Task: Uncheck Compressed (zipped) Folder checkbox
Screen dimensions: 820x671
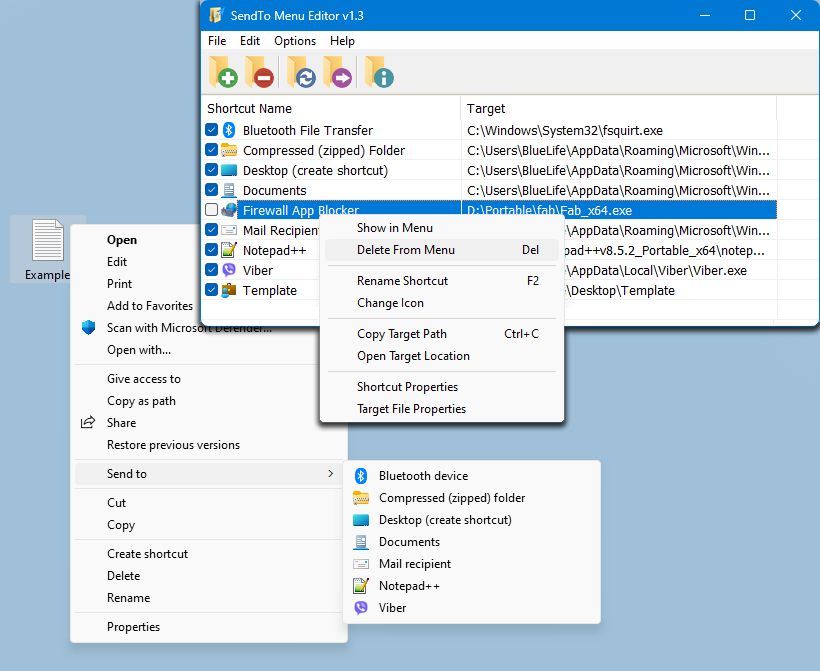Action: (211, 150)
